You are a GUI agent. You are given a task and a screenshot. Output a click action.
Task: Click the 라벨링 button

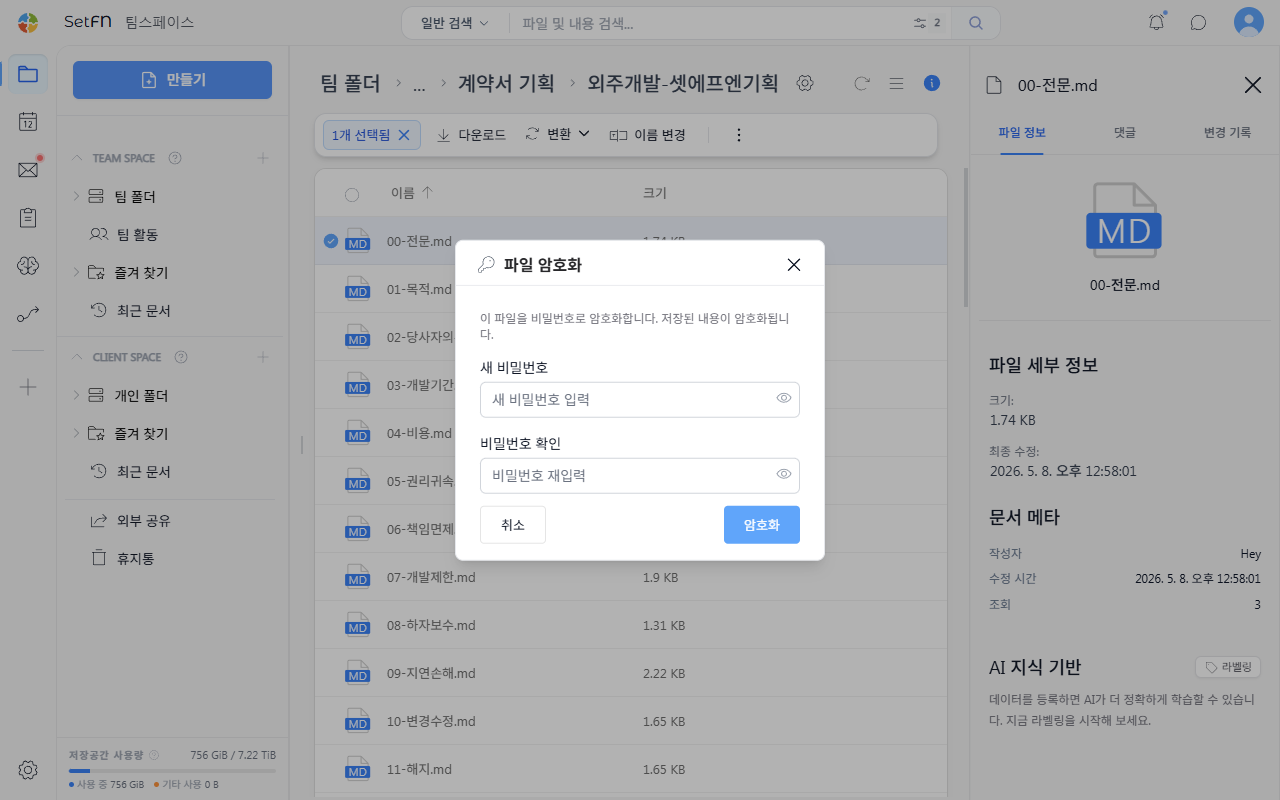pos(1228,667)
